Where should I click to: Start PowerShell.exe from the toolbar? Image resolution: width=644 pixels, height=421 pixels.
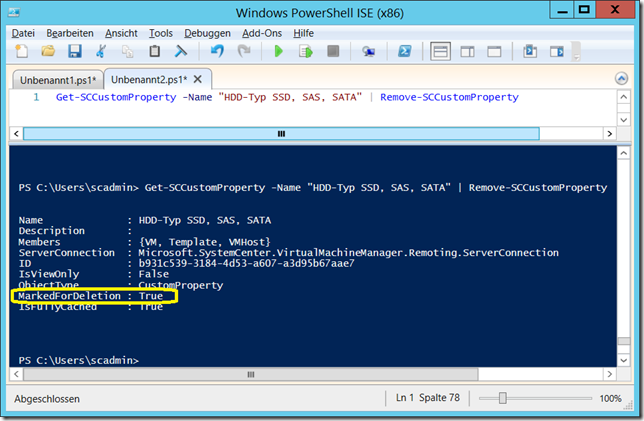pos(405,51)
